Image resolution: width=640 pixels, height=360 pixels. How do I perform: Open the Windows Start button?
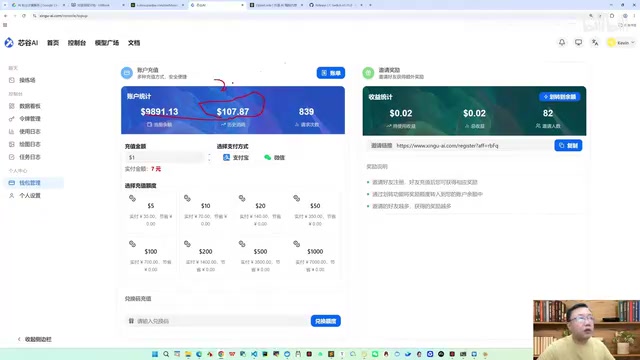(x=155, y=354)
